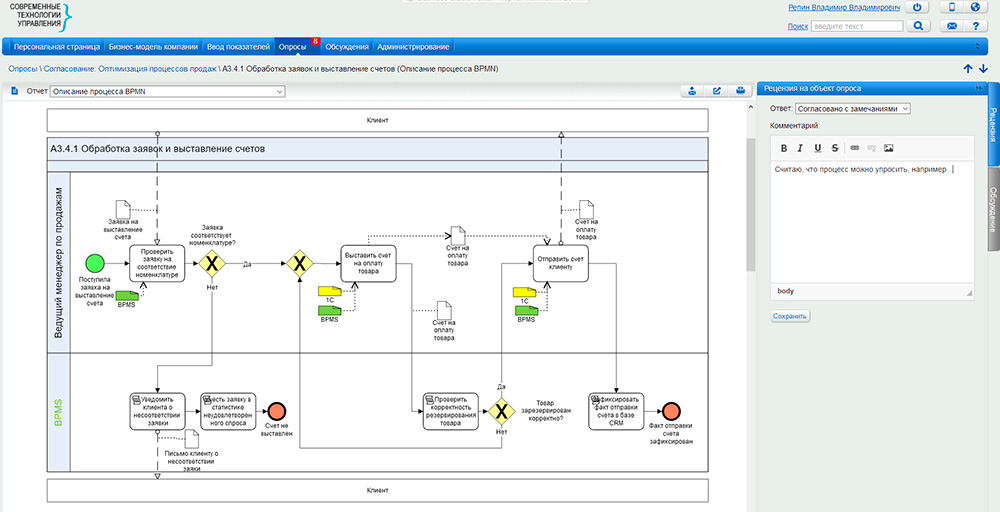Click the Сохранить button

pyautogui.click(x=790, y=316)
